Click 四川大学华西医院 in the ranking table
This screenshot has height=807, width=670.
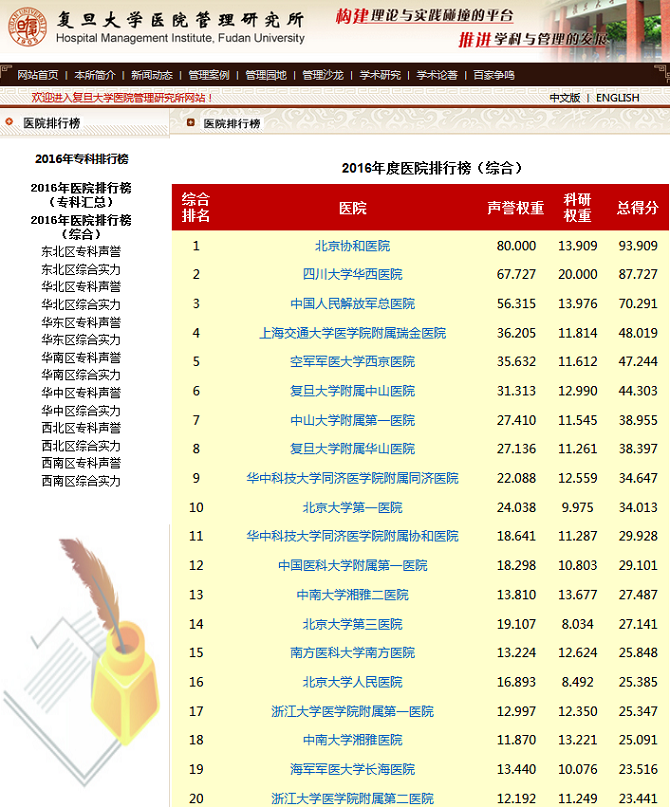pos(352,274)
